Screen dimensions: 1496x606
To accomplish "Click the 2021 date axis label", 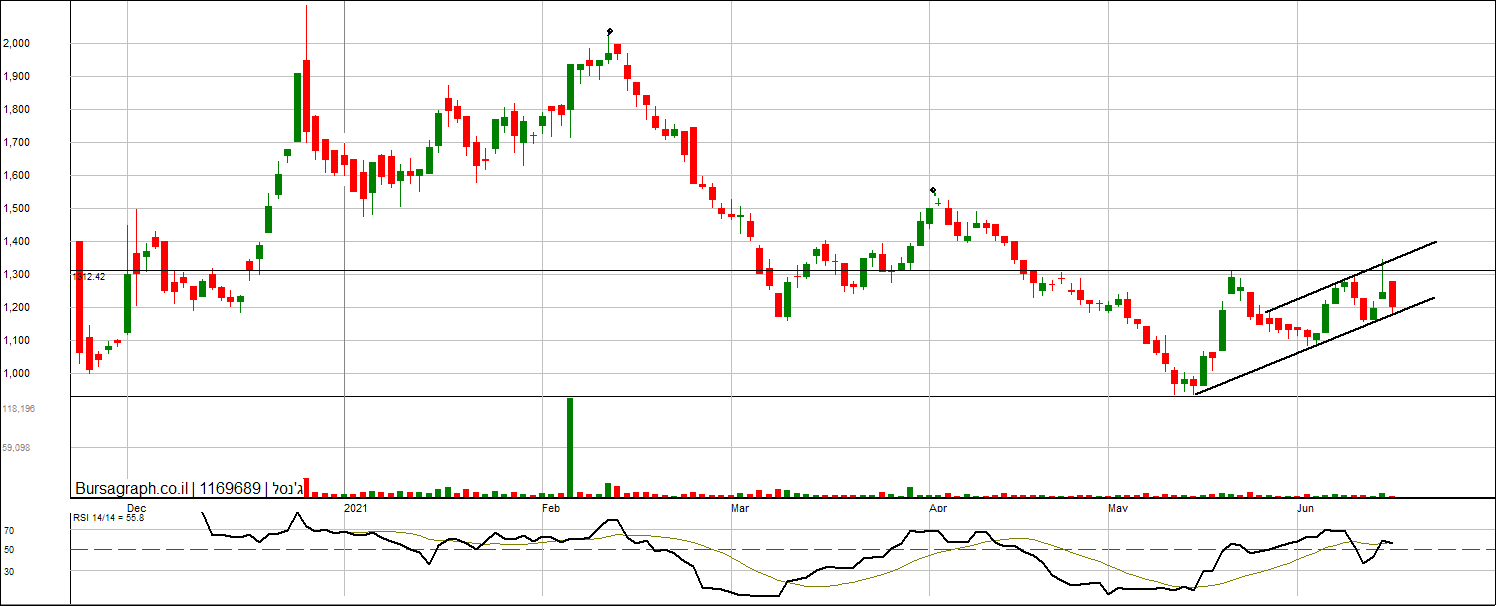I will [356, 509].
